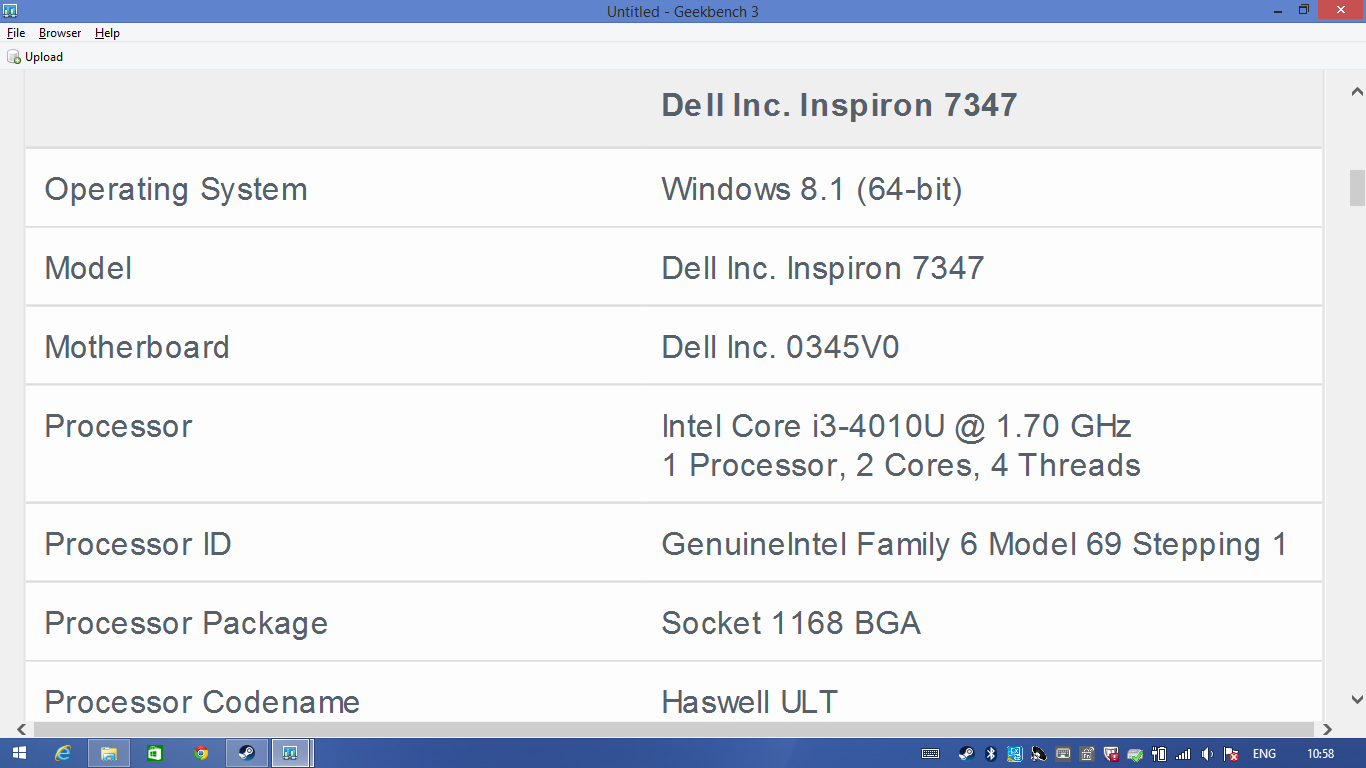Click the horizontal scrollbar track
1366x768 pixels.
[672, 729]
